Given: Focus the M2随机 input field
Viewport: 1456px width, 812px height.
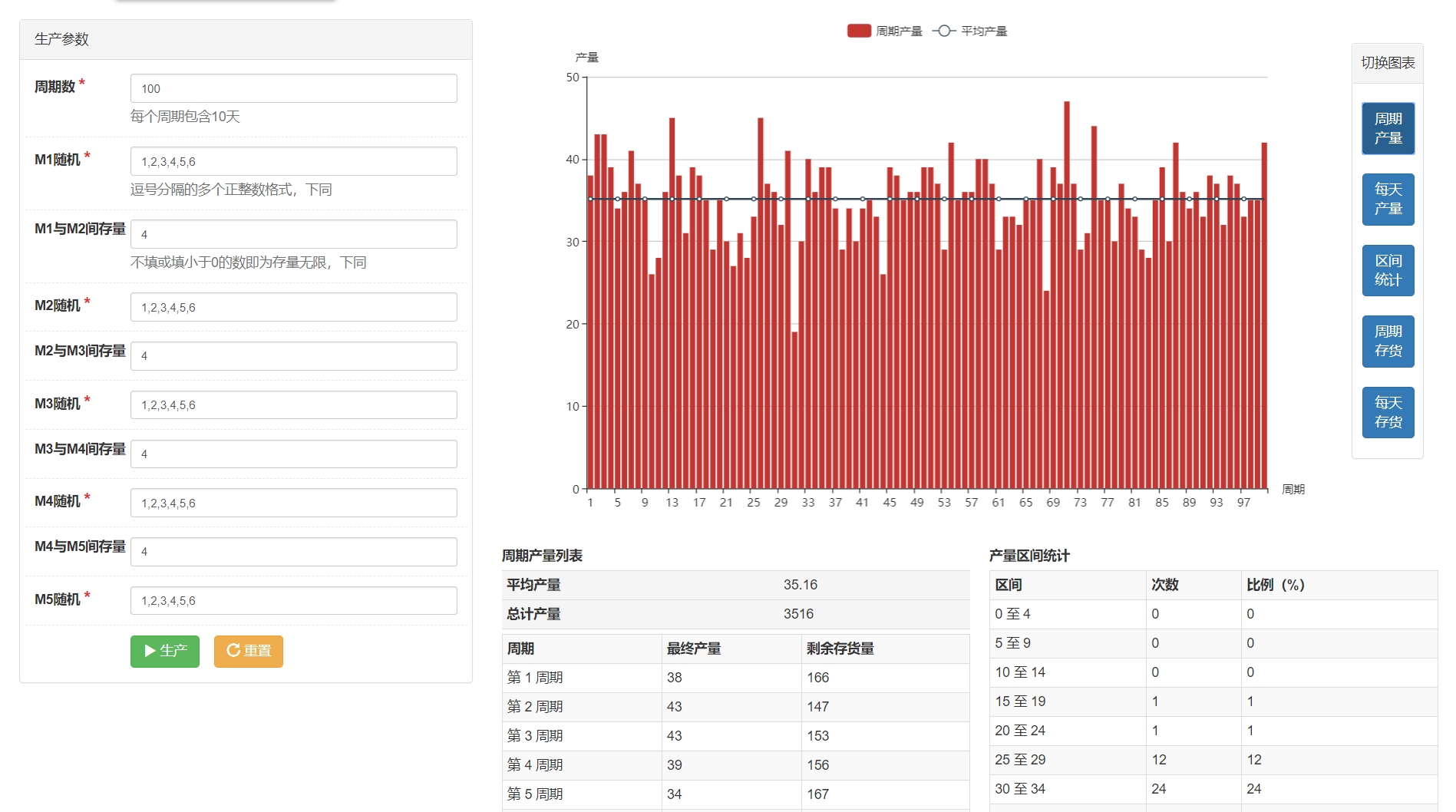Looking at the screenshot, I should 294,307.
